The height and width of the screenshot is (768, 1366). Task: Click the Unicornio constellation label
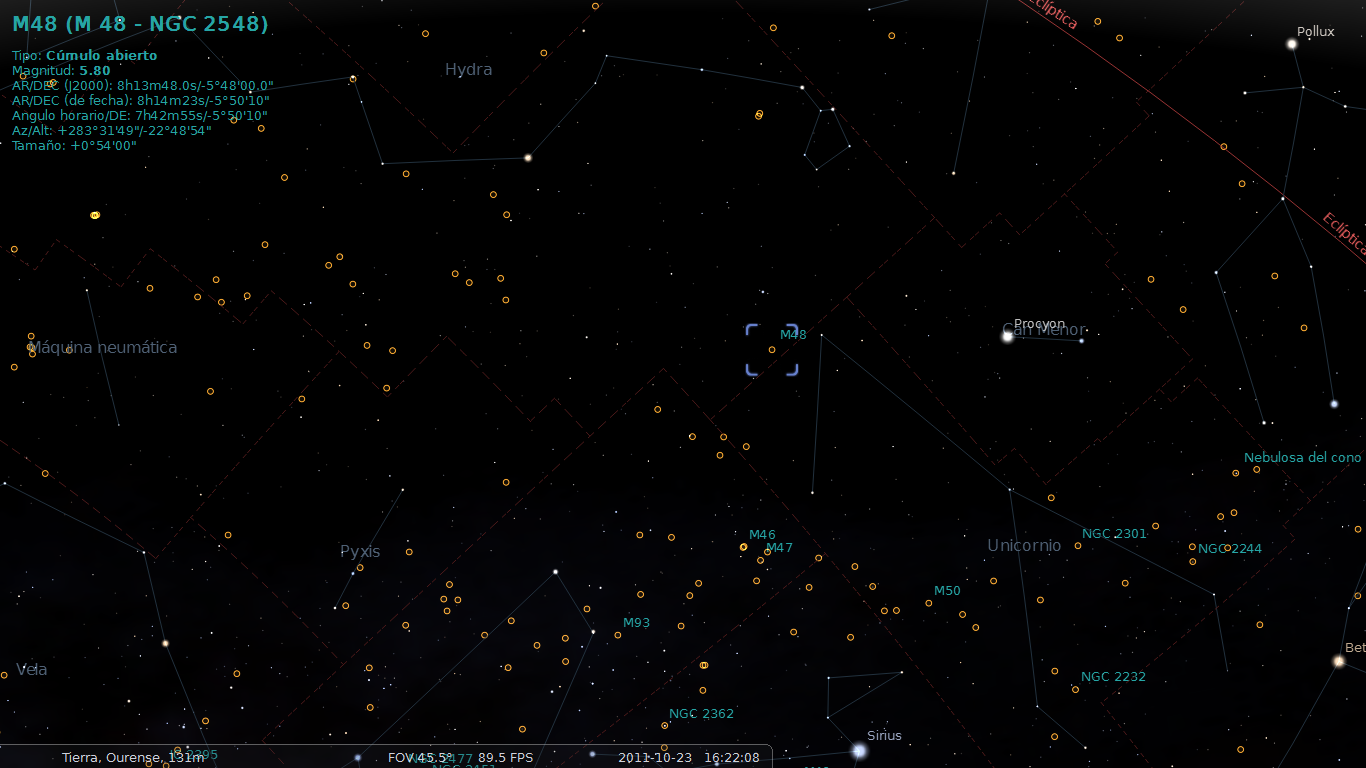[x=1024, y=545]
